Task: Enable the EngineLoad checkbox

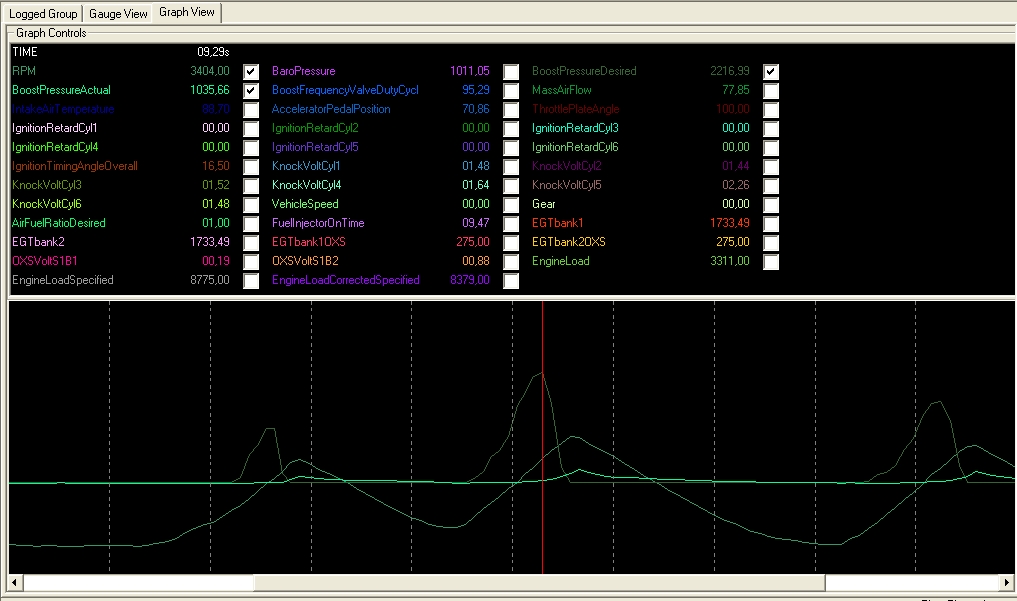Action: pos(771,262)
